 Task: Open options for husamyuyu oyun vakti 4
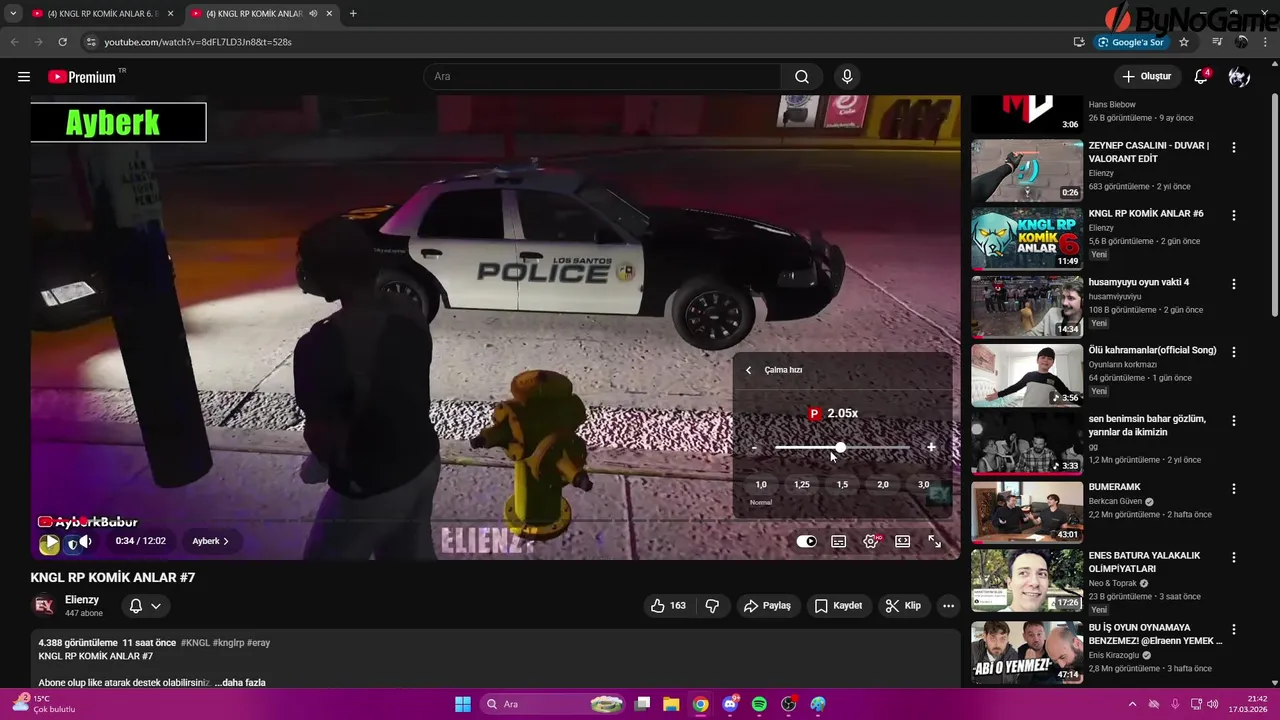pos(1233,284)
